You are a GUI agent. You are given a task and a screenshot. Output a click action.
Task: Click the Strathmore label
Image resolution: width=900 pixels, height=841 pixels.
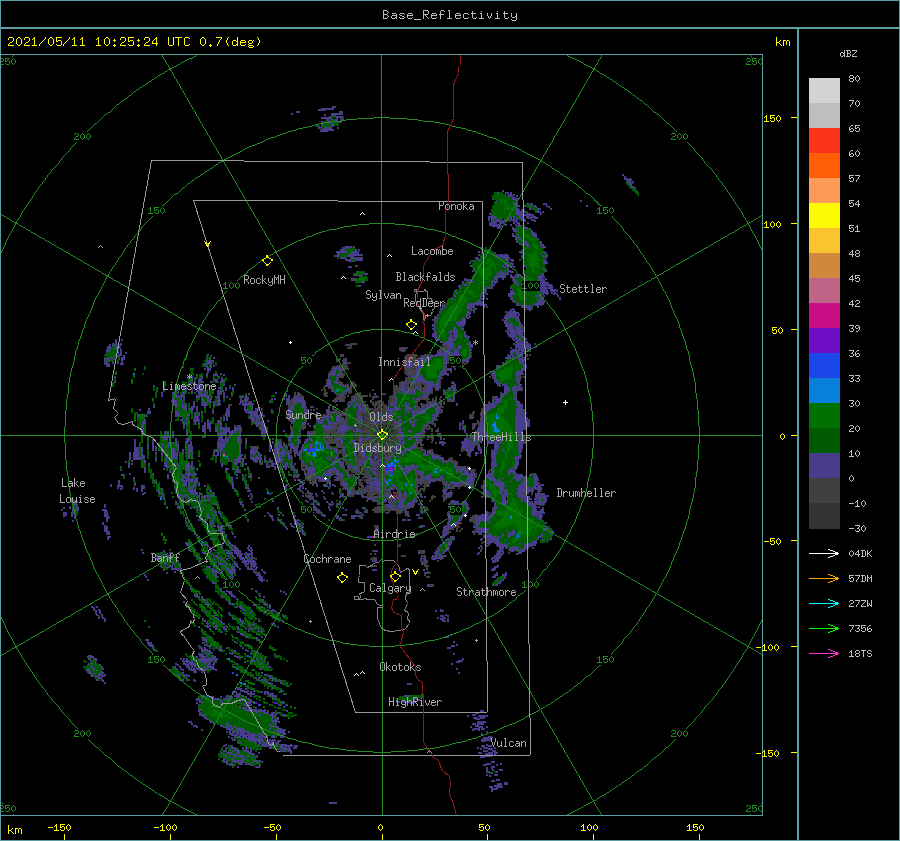pyautogui.click(x=486, y=592)
